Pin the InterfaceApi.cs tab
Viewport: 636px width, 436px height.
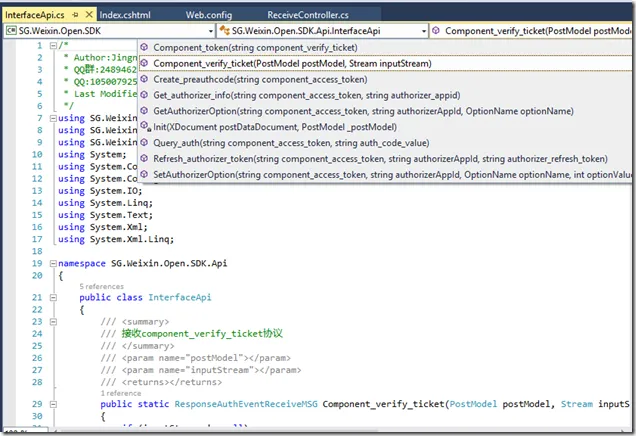(x=75, y=15)
